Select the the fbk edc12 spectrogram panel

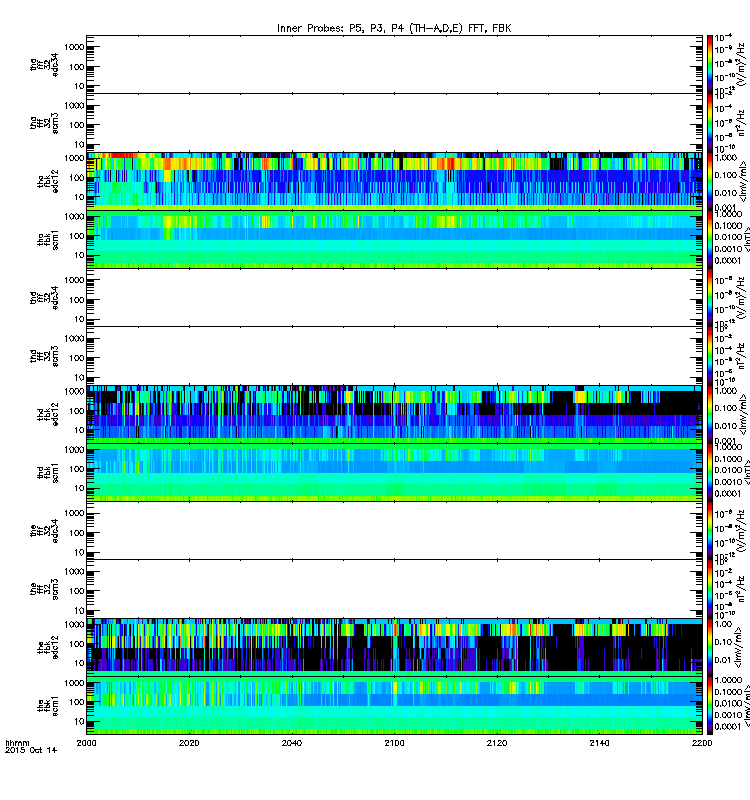[x=394, y=647]
